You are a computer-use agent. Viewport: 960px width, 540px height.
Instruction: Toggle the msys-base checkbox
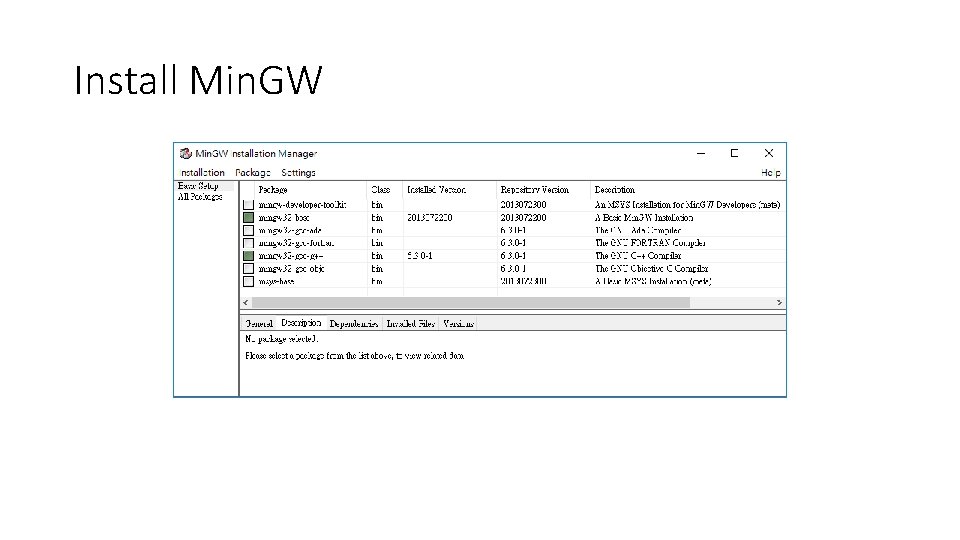click(248, 282)
